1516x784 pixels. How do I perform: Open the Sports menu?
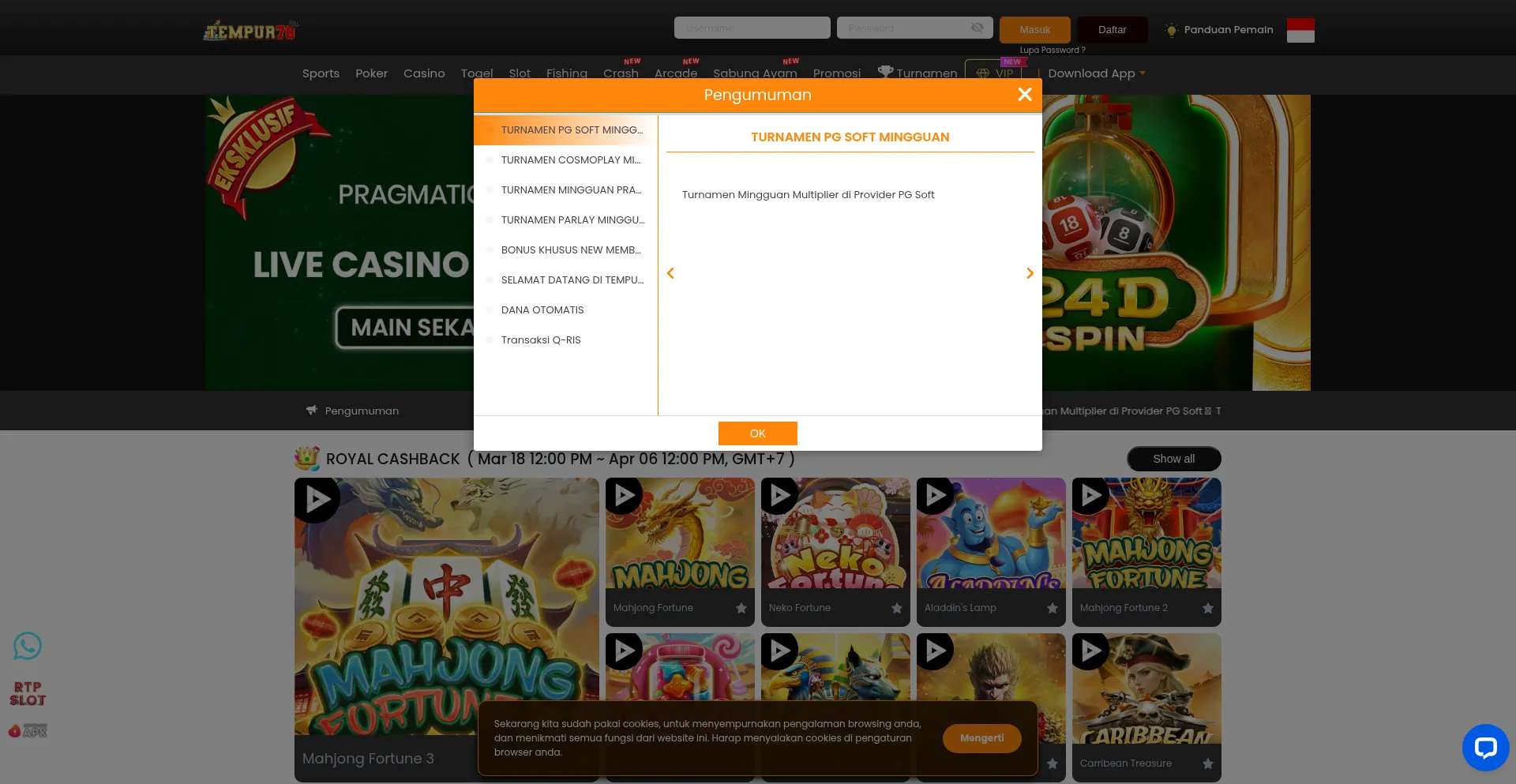coord(321,73)
